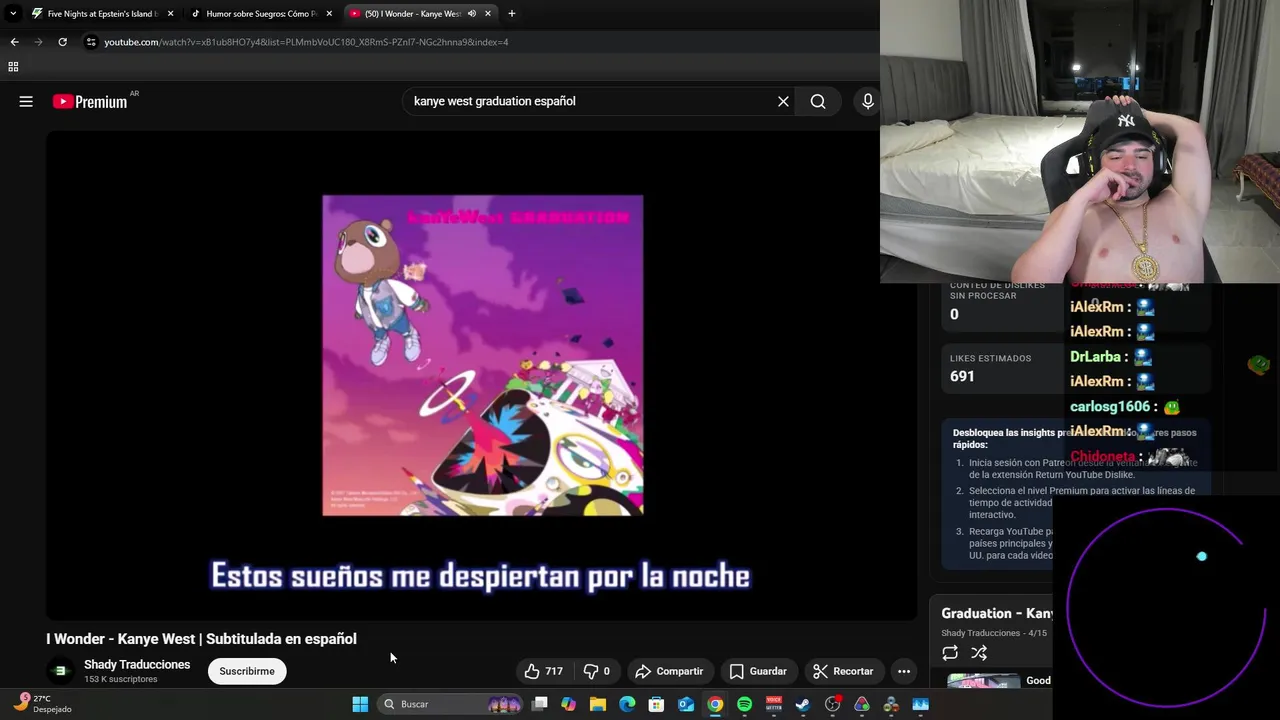The height and width of the screenshot is (720, 1280).
Task: Mute the I Wonder tab via speaker icon
Action: [x=472, y=14]
